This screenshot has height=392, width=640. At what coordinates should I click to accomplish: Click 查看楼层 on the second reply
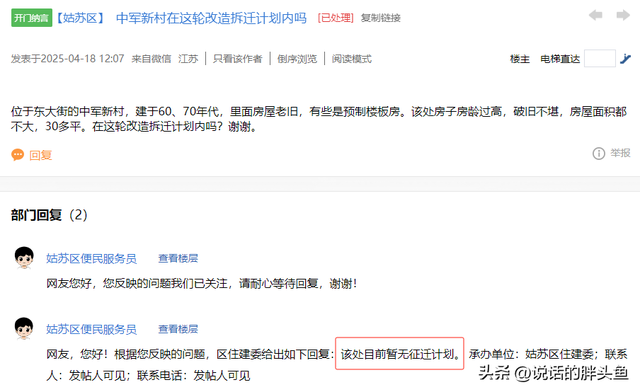pyautogui.click(x=178, y=329)
